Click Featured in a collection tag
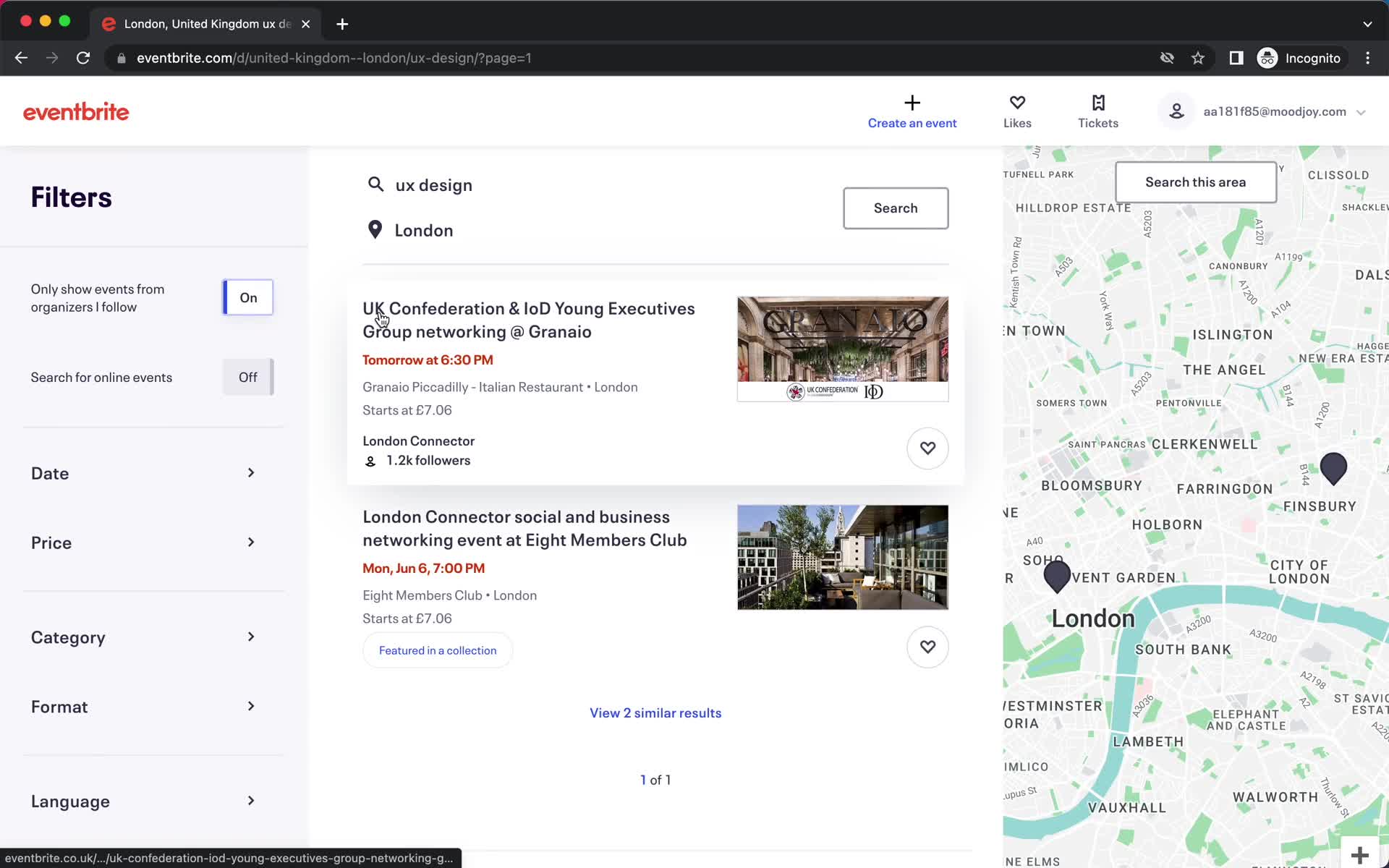 (x=438, y=650)
